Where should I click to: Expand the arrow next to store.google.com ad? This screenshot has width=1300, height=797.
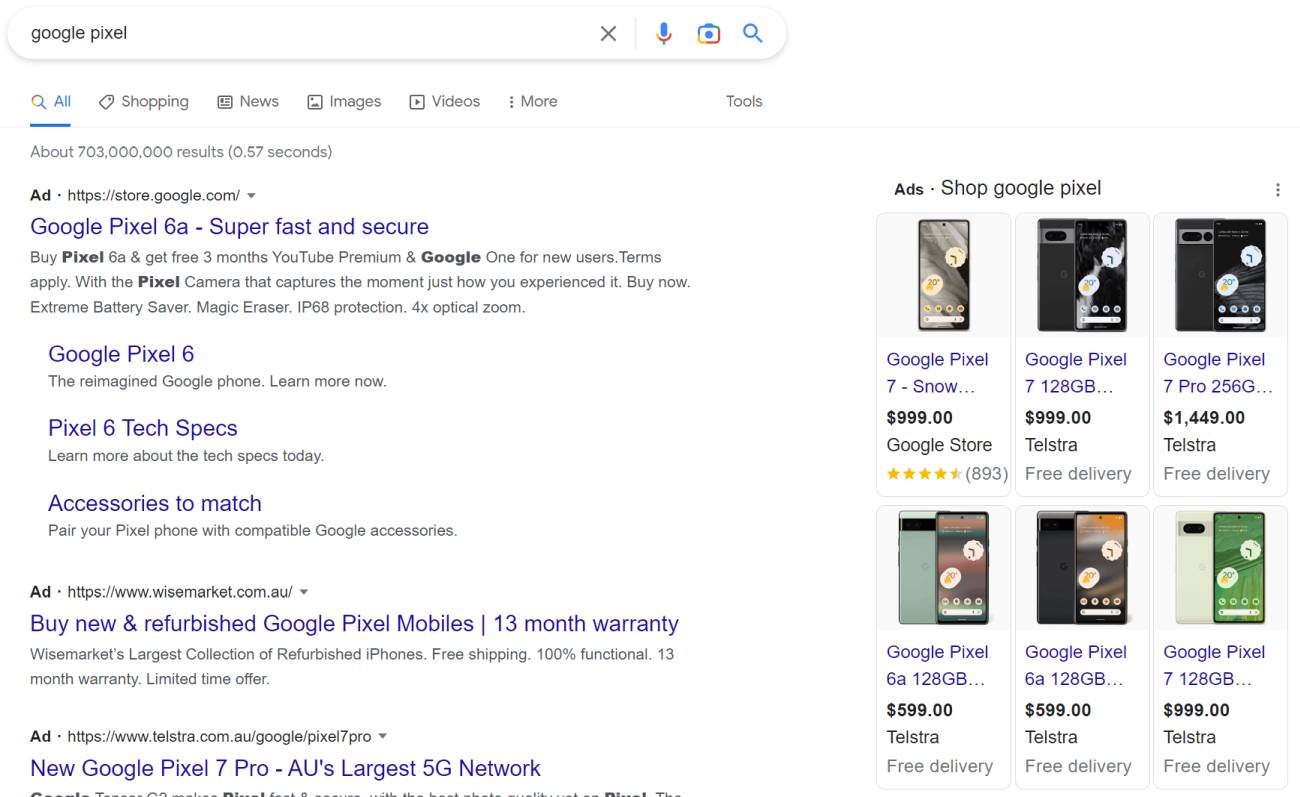(x=252, y=195)
